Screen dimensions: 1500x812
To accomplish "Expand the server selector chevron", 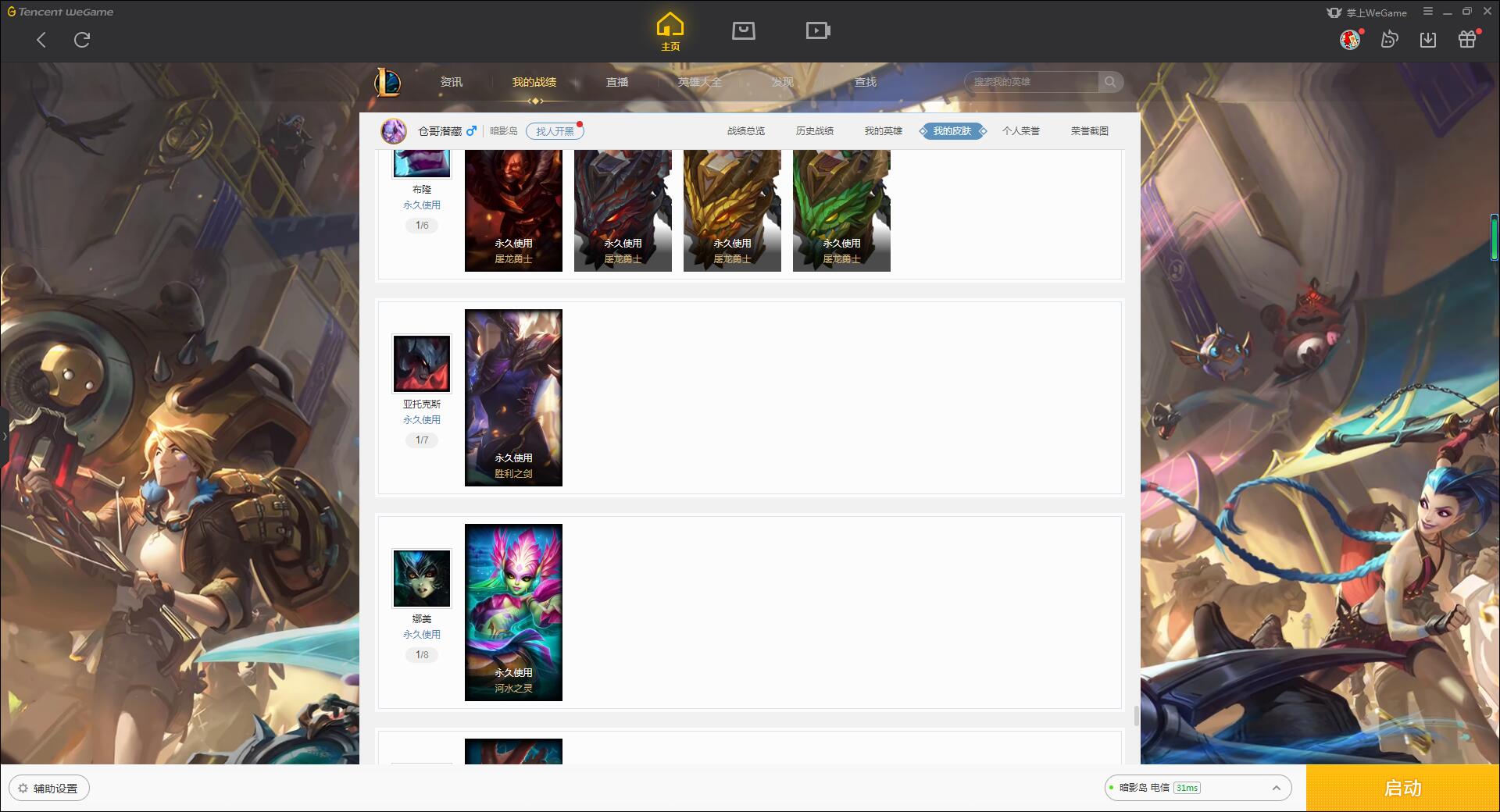I will [1277, 788].
